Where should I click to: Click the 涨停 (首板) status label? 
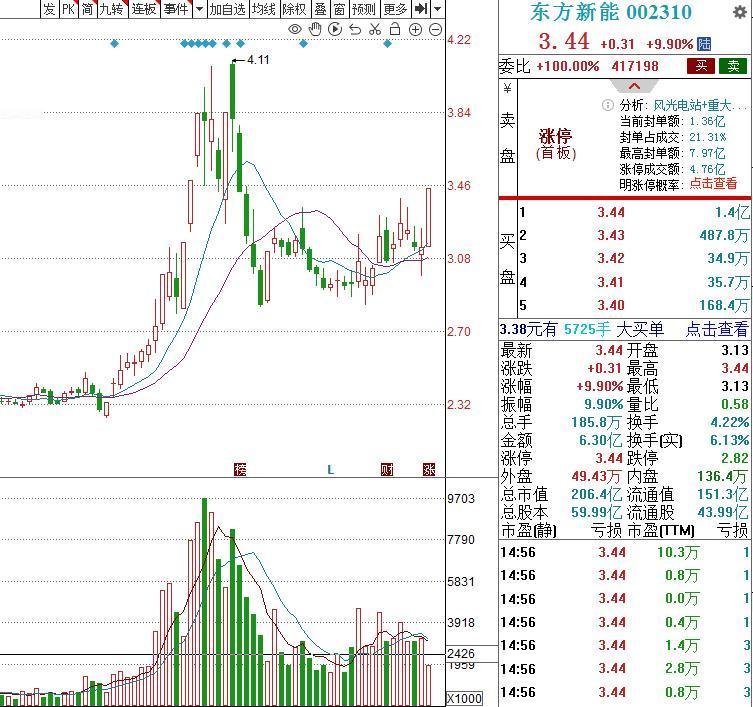tap(556, 144)
